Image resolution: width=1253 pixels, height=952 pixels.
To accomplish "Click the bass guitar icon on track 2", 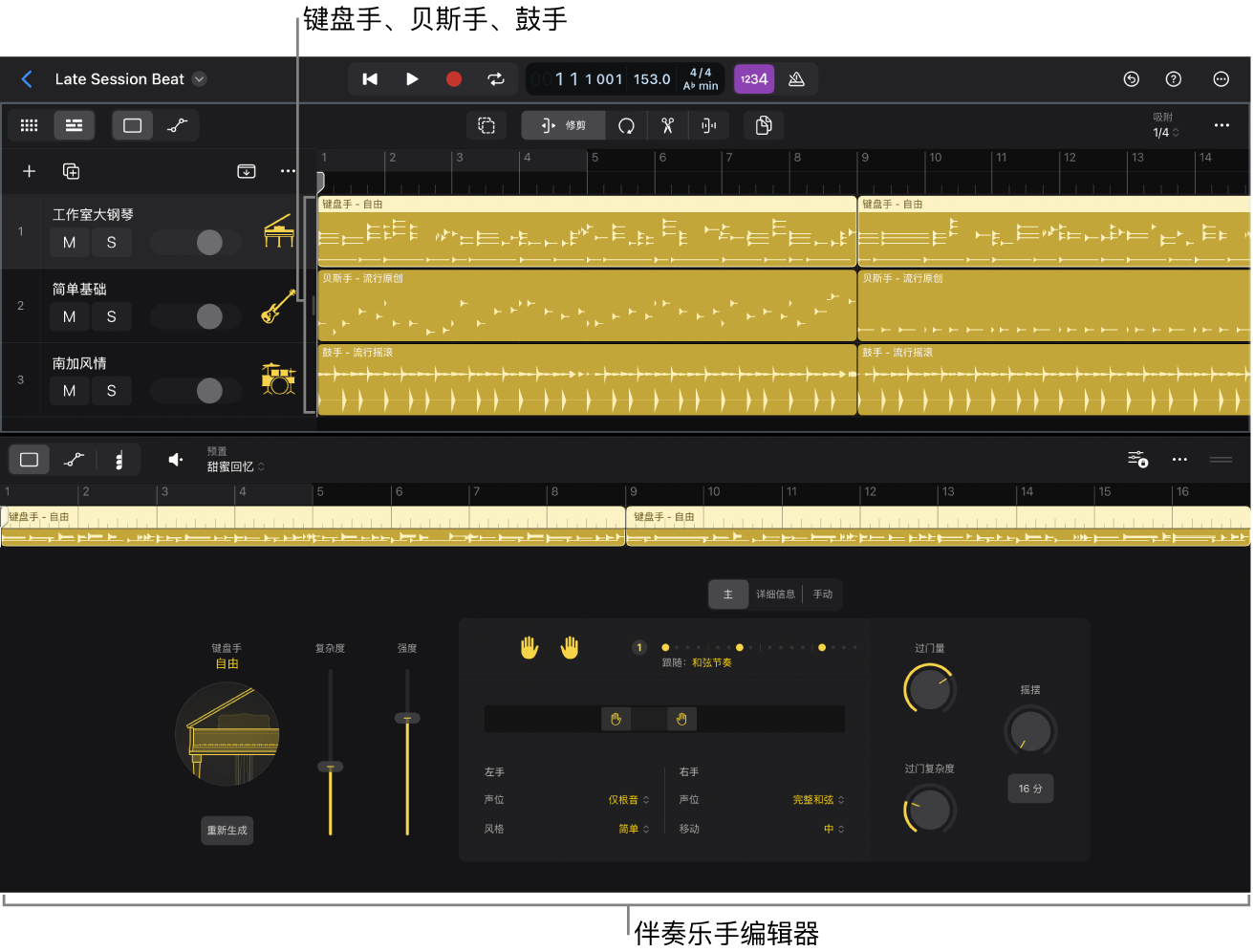I will [x=278, y=306].
